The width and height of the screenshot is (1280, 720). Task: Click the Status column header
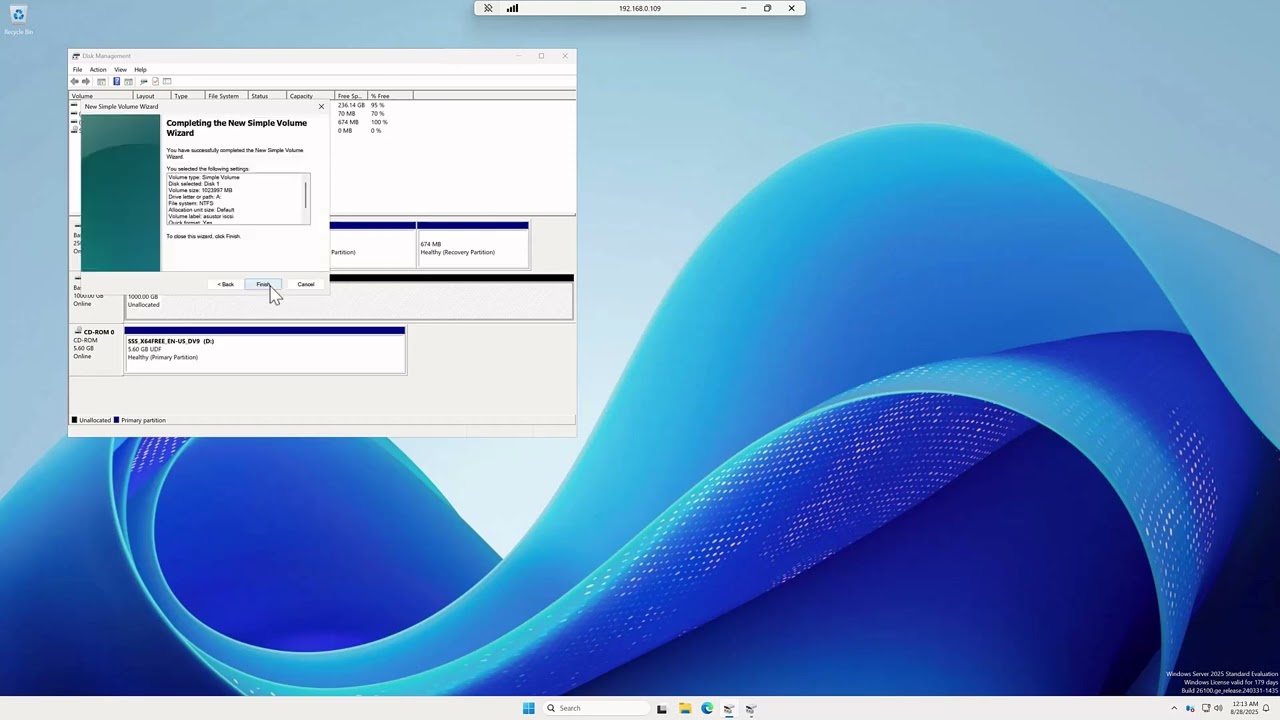click(267, 96)
